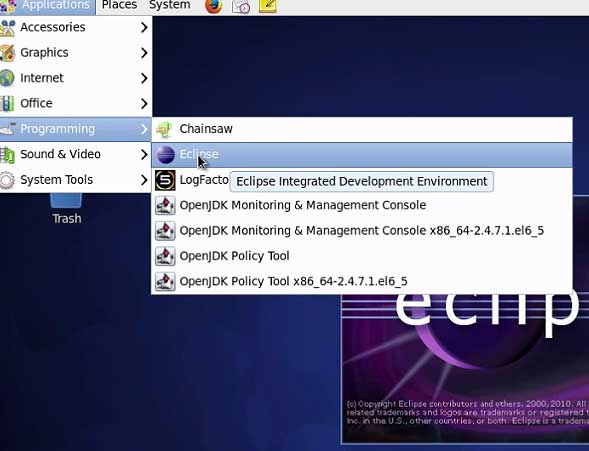Click the OpenJDK Monitoring Console x86_64-2.4.7.1.el6_5 icon
This screenshot has width=589, height=451.
(x=165, y=231)
